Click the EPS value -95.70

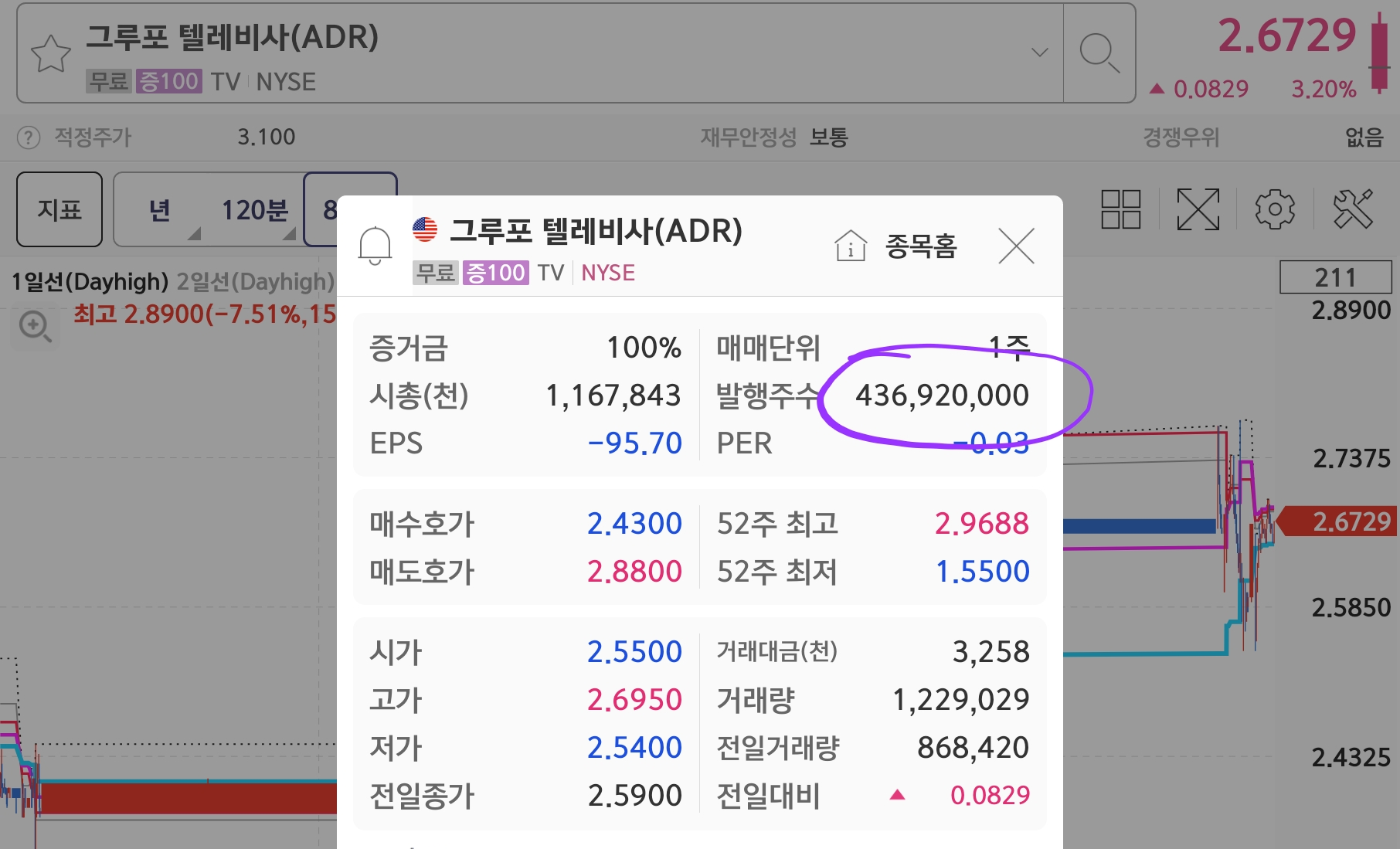tap(635, 443)
